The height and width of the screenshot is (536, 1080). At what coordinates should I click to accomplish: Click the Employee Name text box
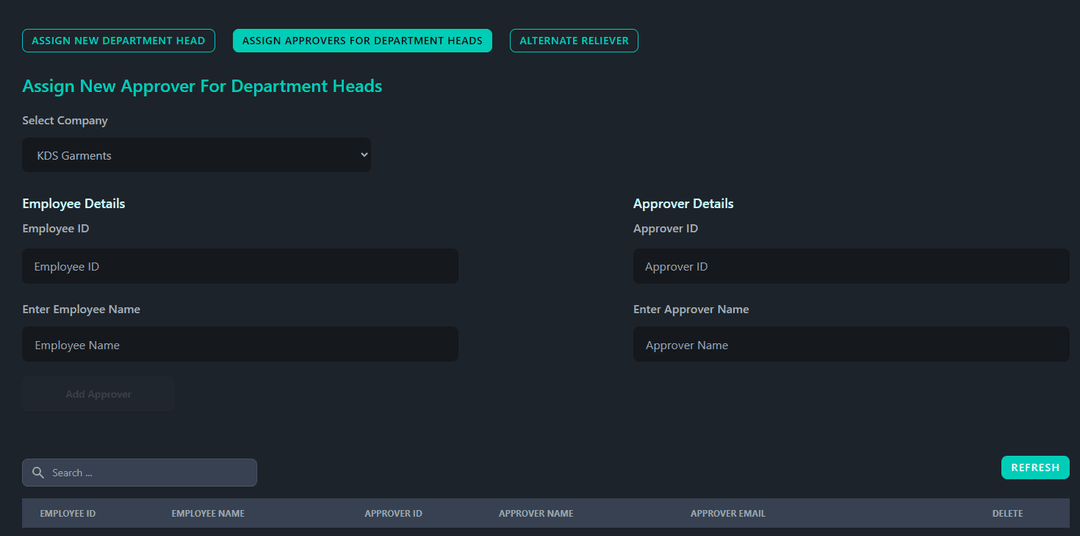click(240, 345)
